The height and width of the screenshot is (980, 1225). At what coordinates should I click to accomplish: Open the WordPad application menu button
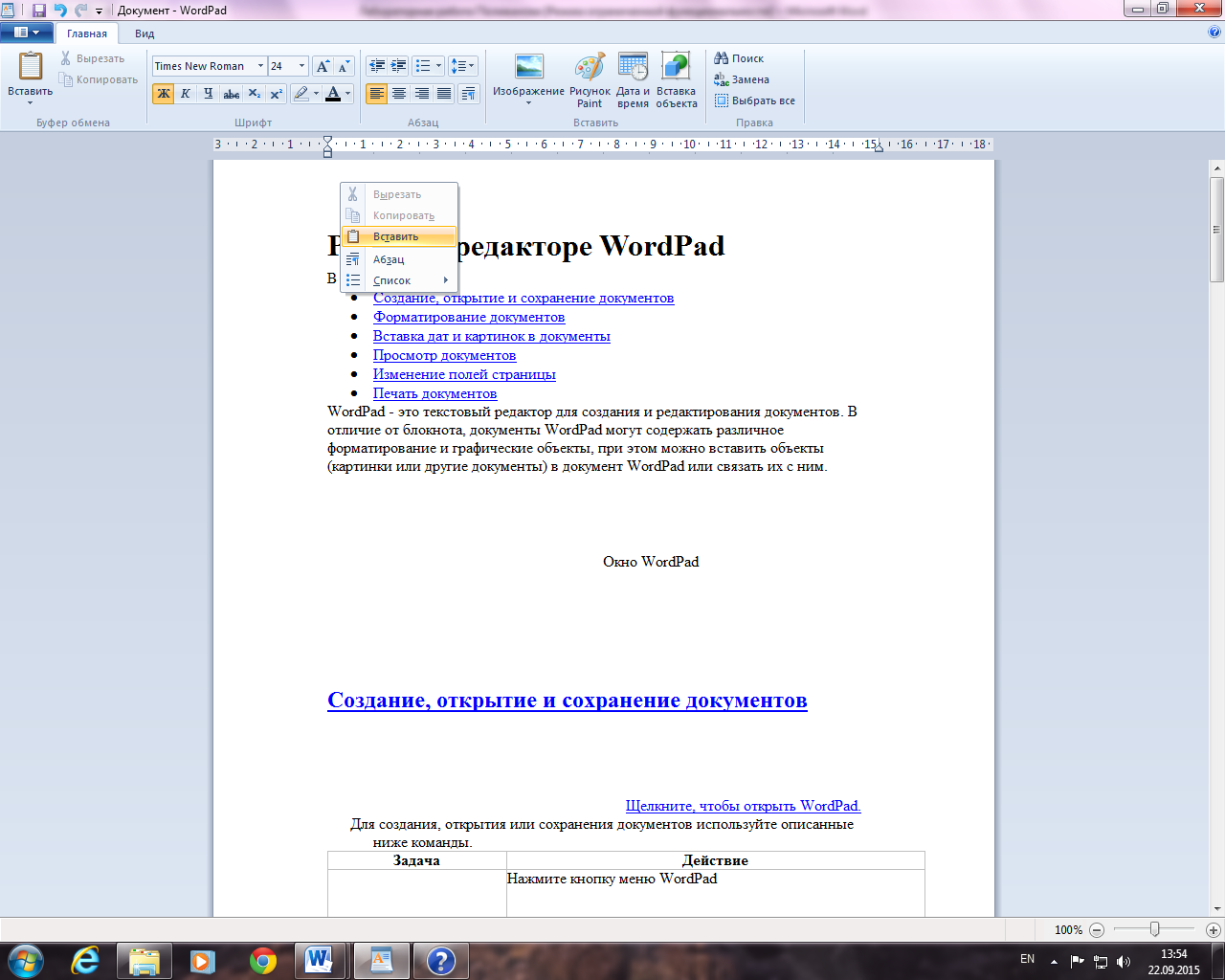[27, 33]
